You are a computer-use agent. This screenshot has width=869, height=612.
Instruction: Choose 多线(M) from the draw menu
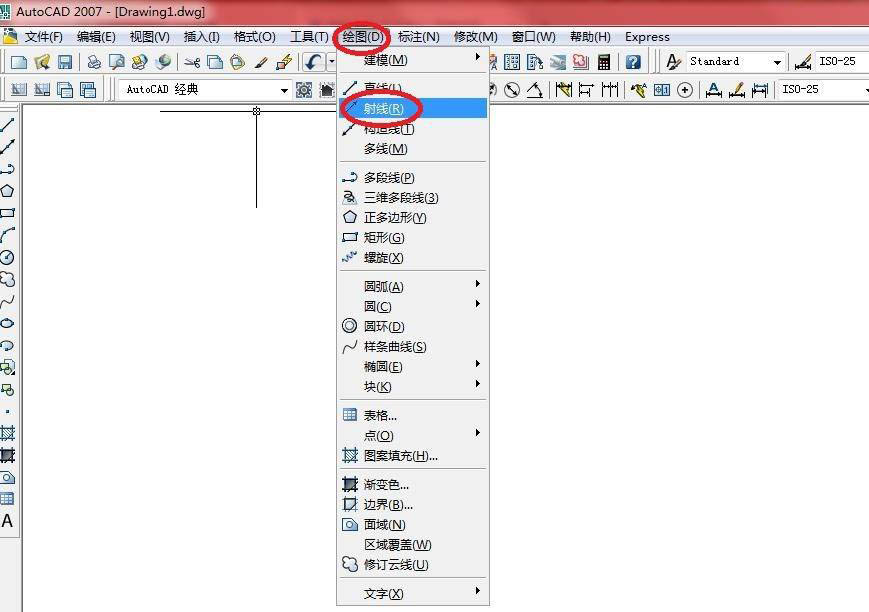[x=413, y=149]
